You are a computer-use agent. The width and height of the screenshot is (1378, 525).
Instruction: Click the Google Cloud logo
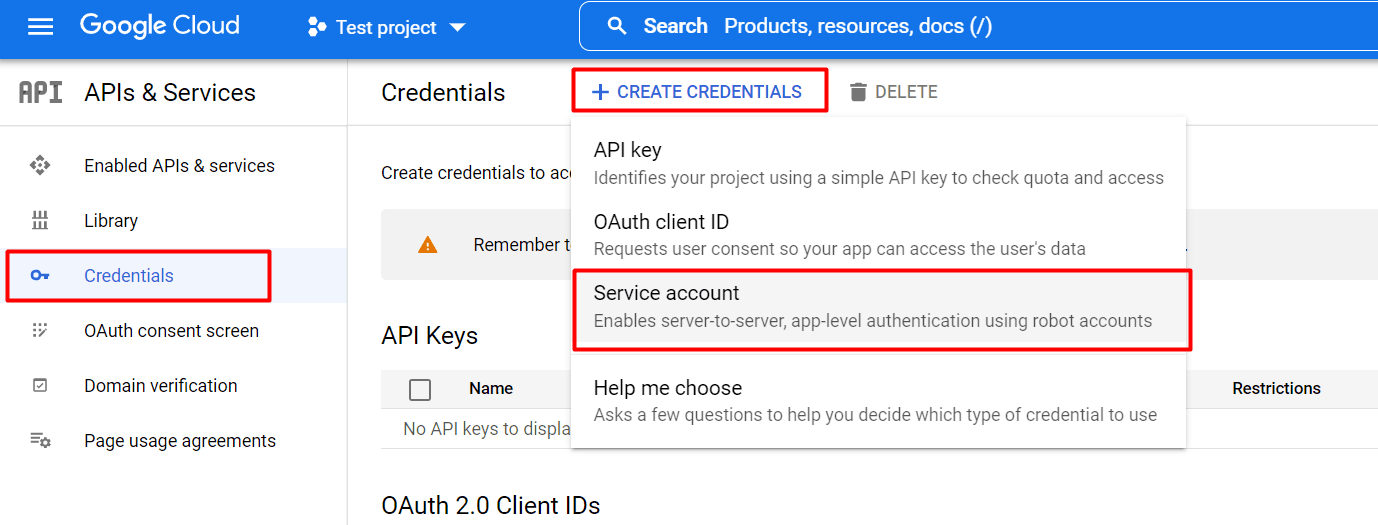160,26
